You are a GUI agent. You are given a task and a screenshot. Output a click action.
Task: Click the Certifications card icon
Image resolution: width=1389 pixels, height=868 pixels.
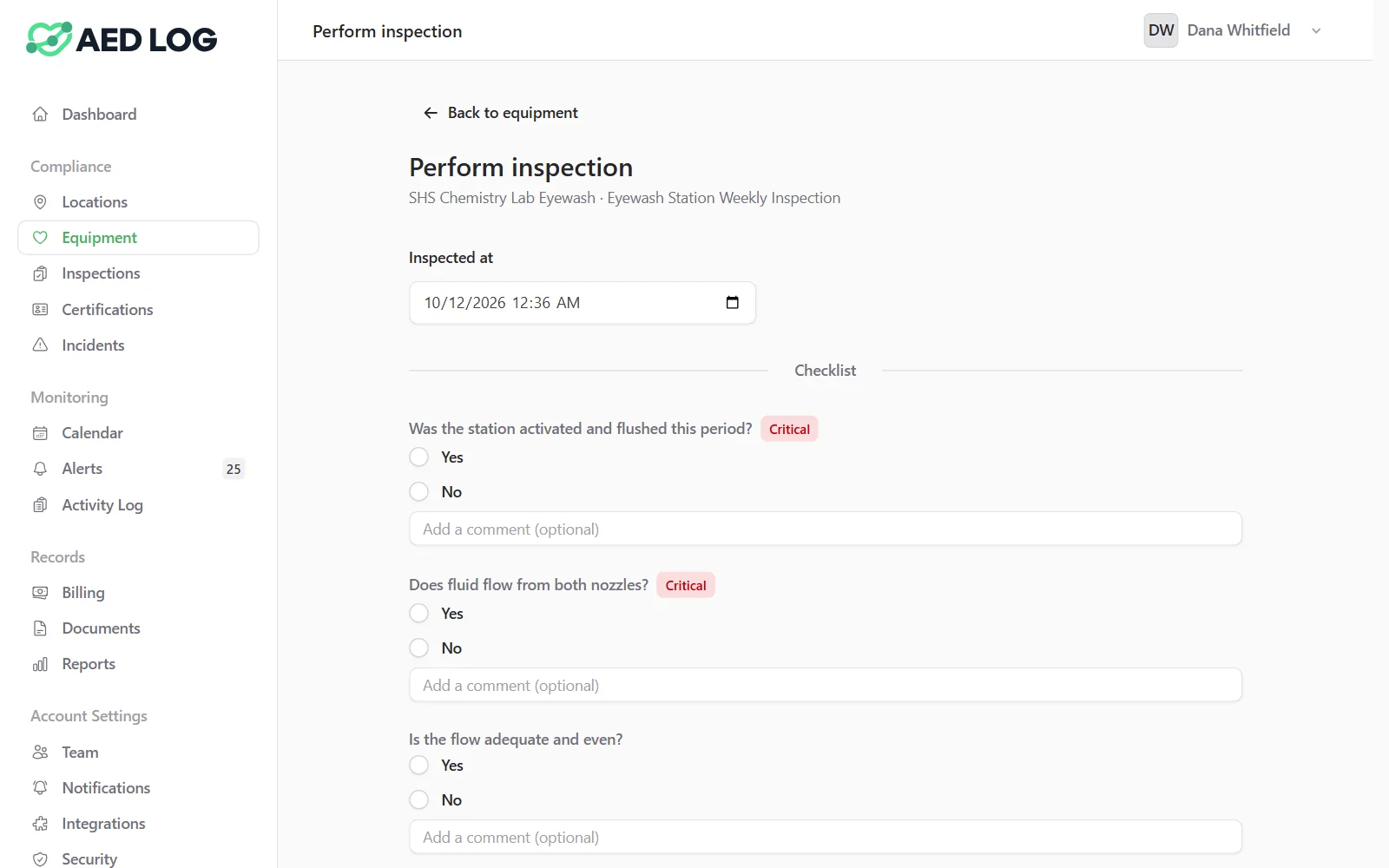click(40, 310)
